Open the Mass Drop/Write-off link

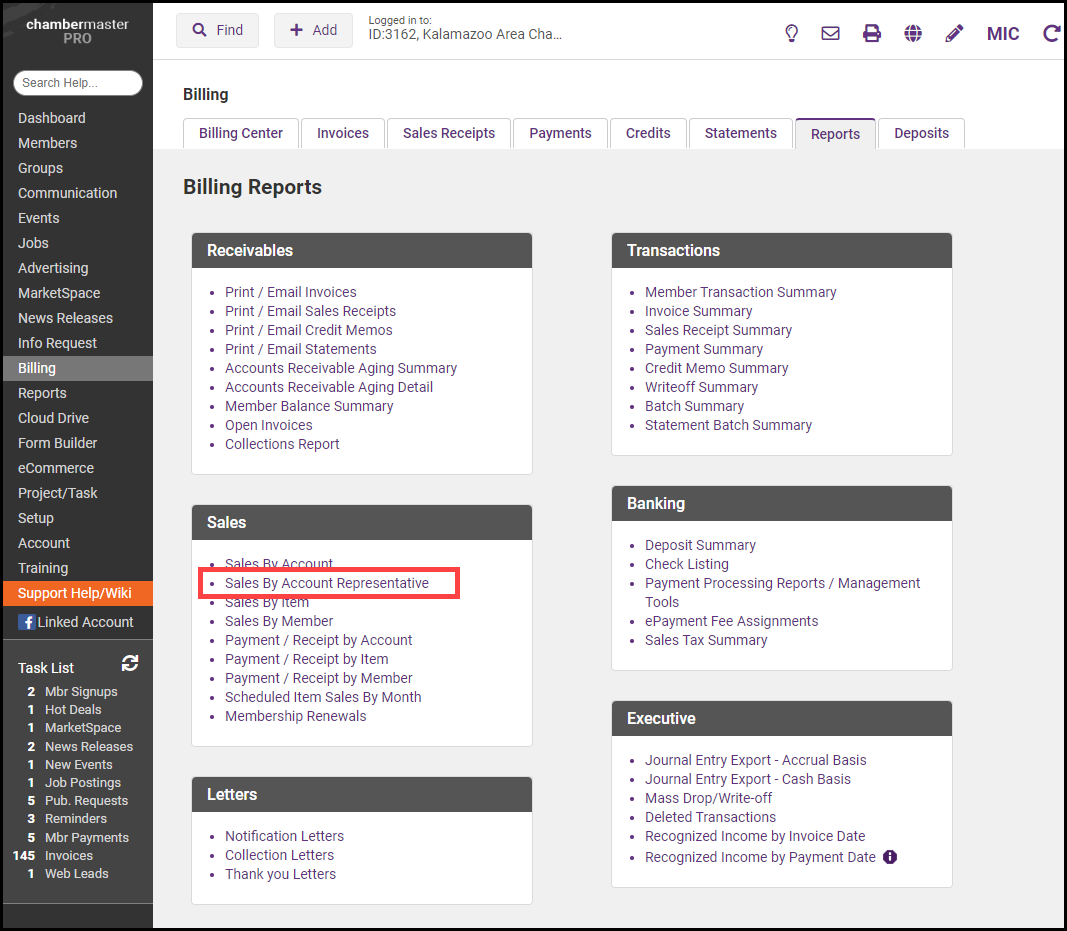tap(708, 798)
